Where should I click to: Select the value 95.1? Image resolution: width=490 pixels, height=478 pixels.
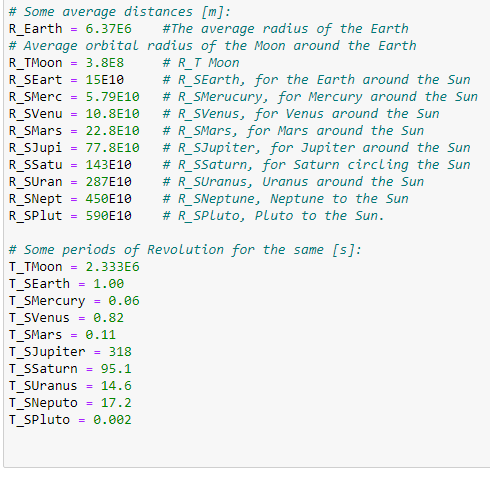tap(116, 369)
